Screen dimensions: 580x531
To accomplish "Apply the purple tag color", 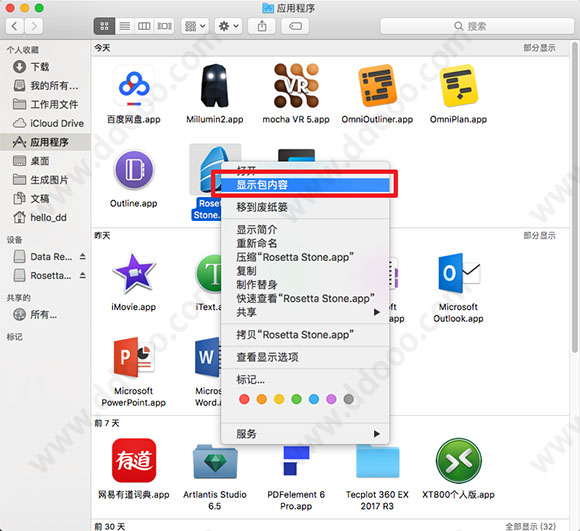I will pyautogui.click(x=331, y=399).
